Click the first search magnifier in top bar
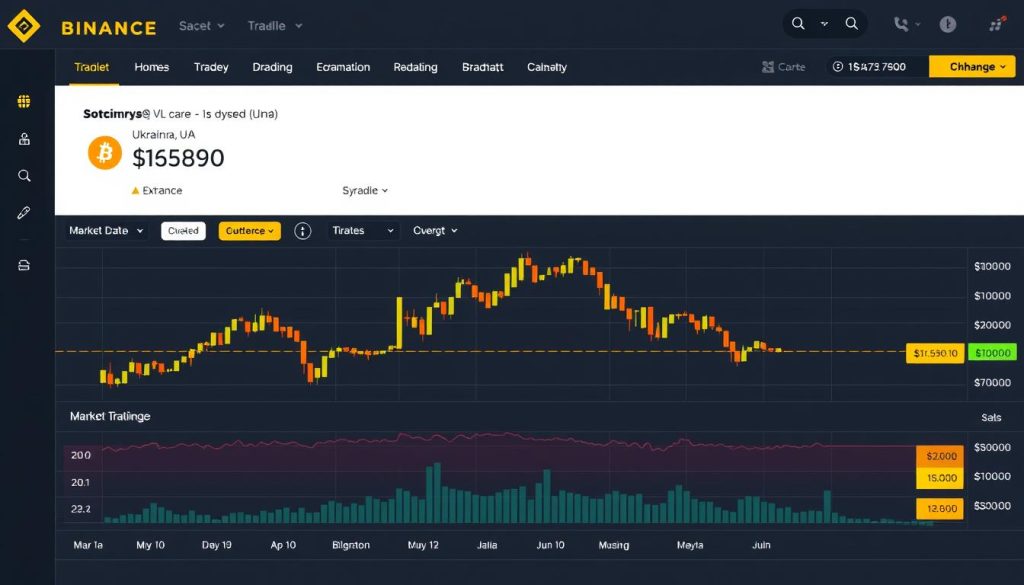 pyautogui.click(x=798, y=24)
